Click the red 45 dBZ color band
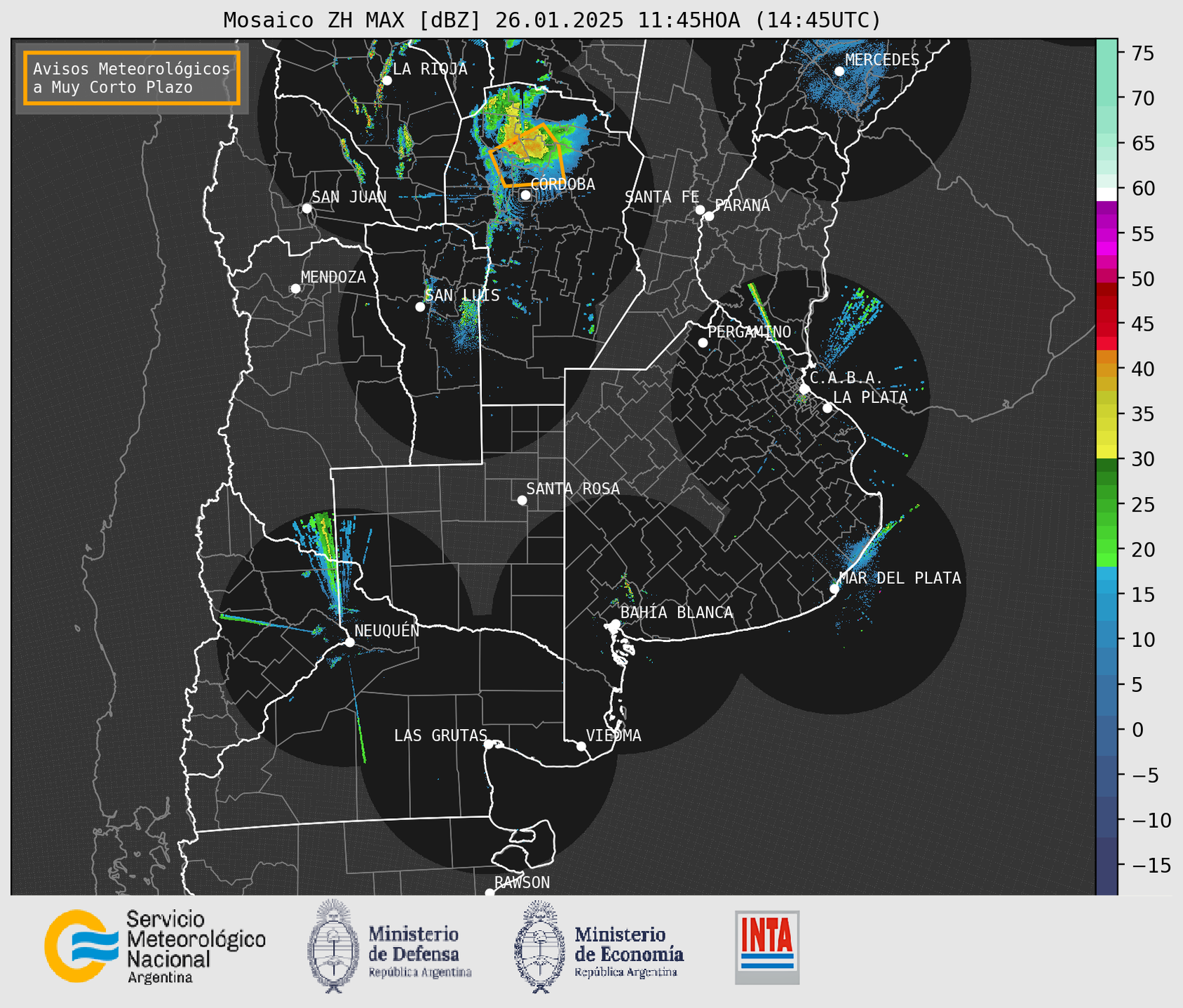The width and height of the screenshot is (1183, 1008). click(x=1107, y=324)
